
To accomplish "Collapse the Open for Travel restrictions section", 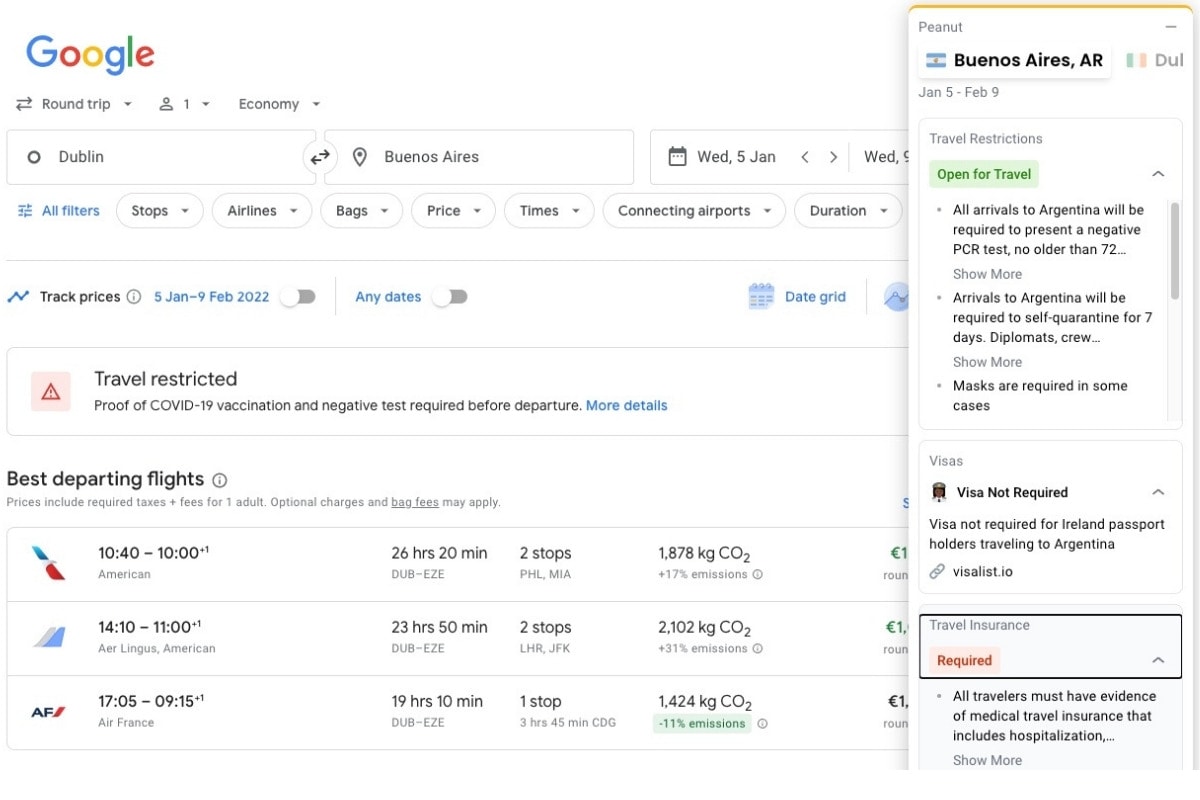I will click(x=1158, y=173).
